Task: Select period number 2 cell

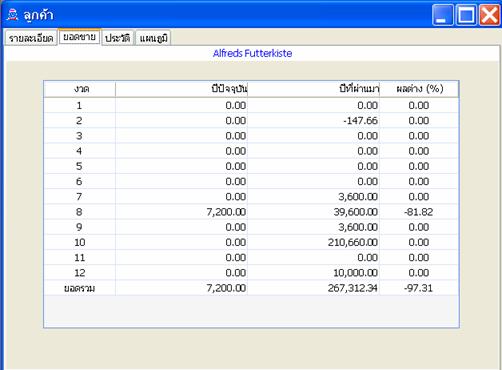Action: click(80, 121)
